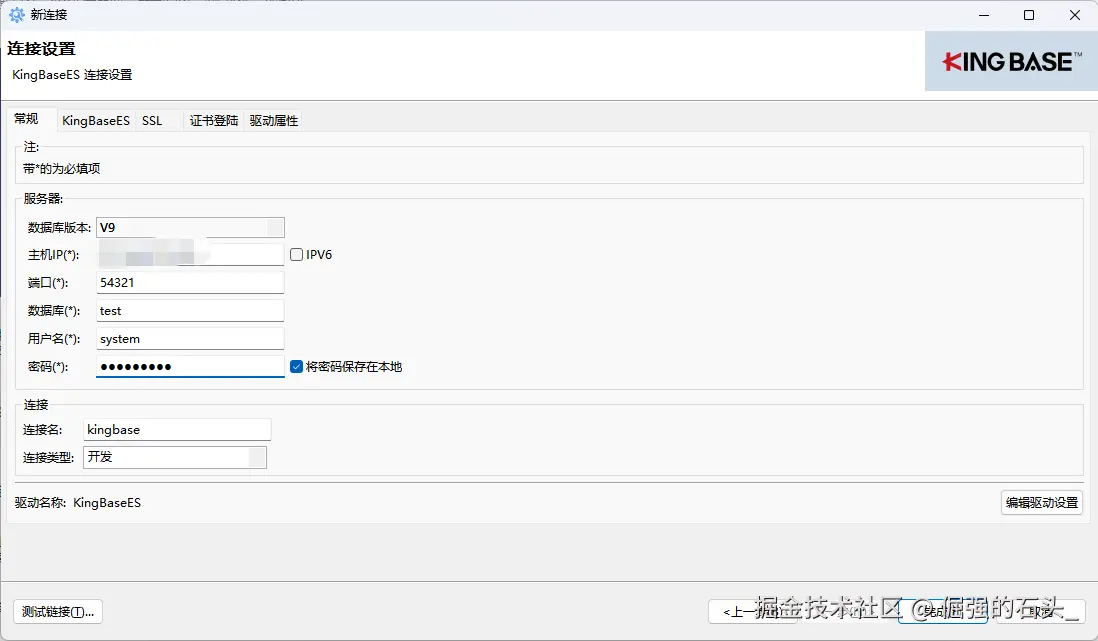Click the 密码 password field
This screenshot has width=1098, height=641.
pyautogui.click(x=190, y=366)
